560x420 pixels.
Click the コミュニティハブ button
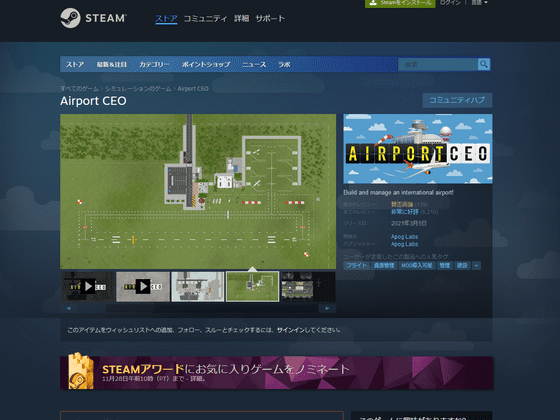pyautogui.click(x=457, y=100)
